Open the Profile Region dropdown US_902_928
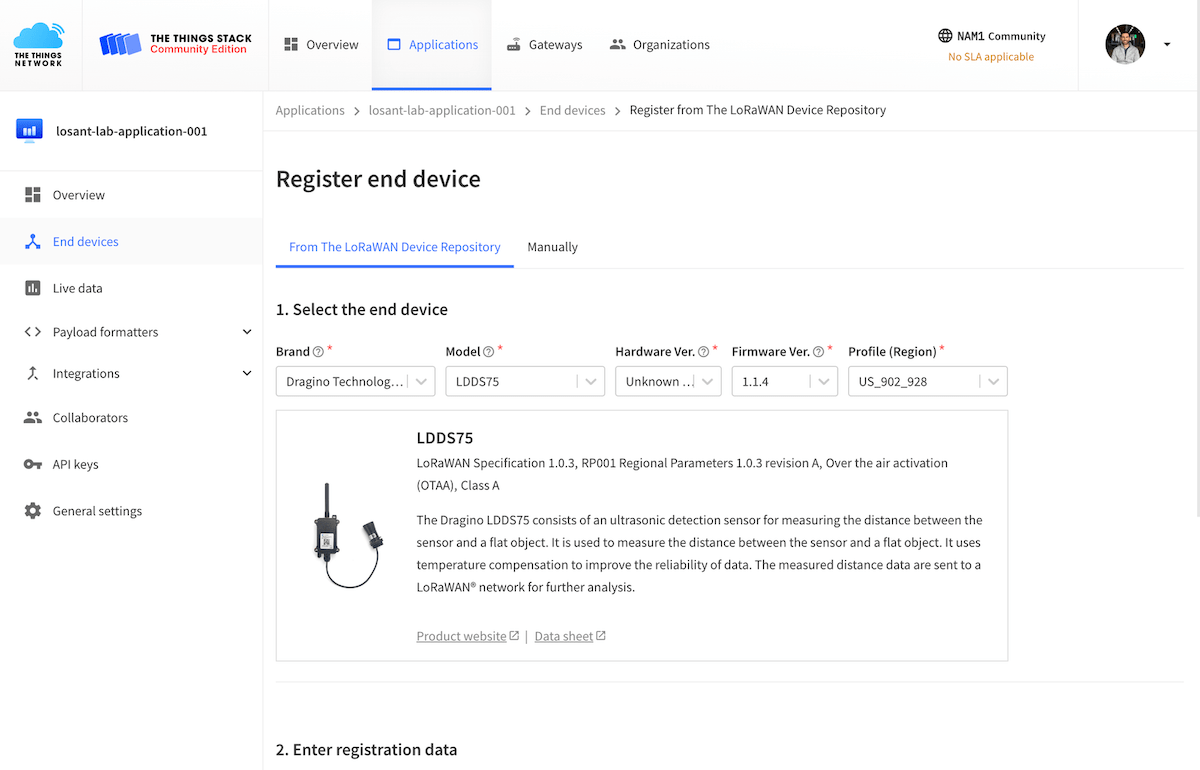Image resolution: width=1200 pixels, height=770 pixels. (928, 381)
